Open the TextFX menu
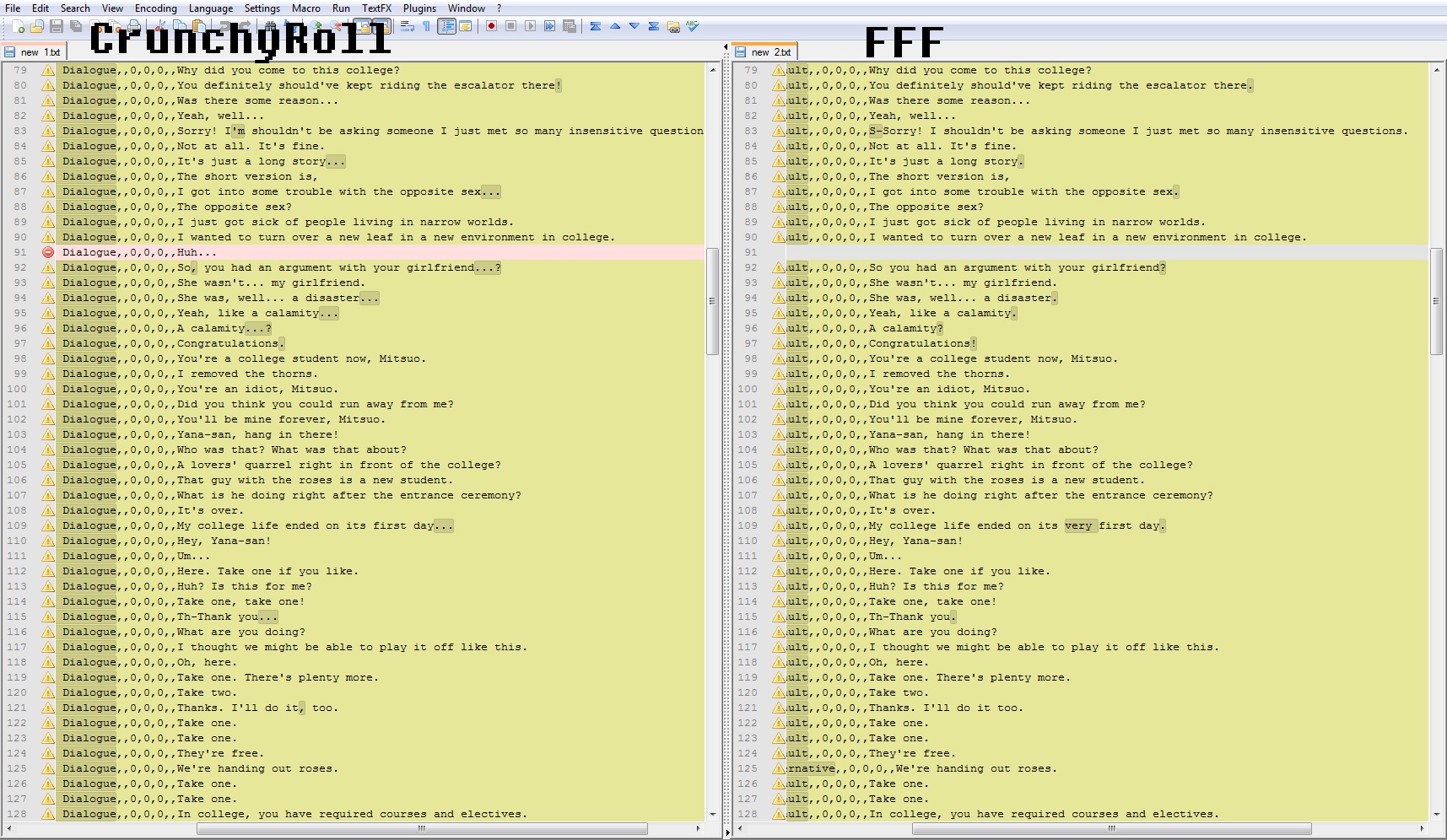 [376, 8]
